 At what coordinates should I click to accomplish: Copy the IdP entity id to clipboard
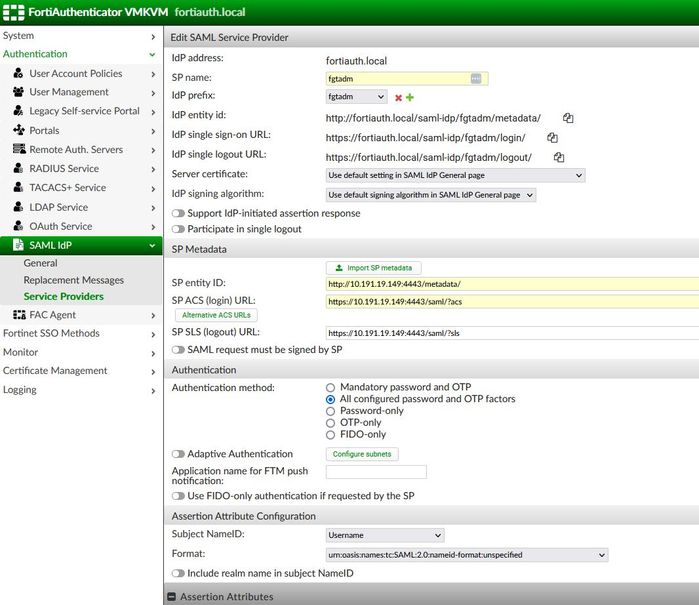tap(568, 118)
